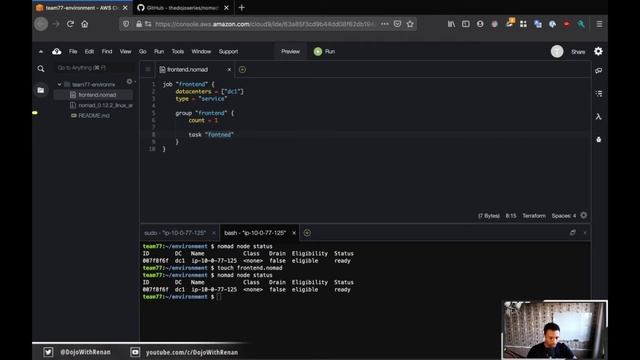Viewport: 640px width, 360px height.
Task: Reload the browser page
Action: click(70, 24)
